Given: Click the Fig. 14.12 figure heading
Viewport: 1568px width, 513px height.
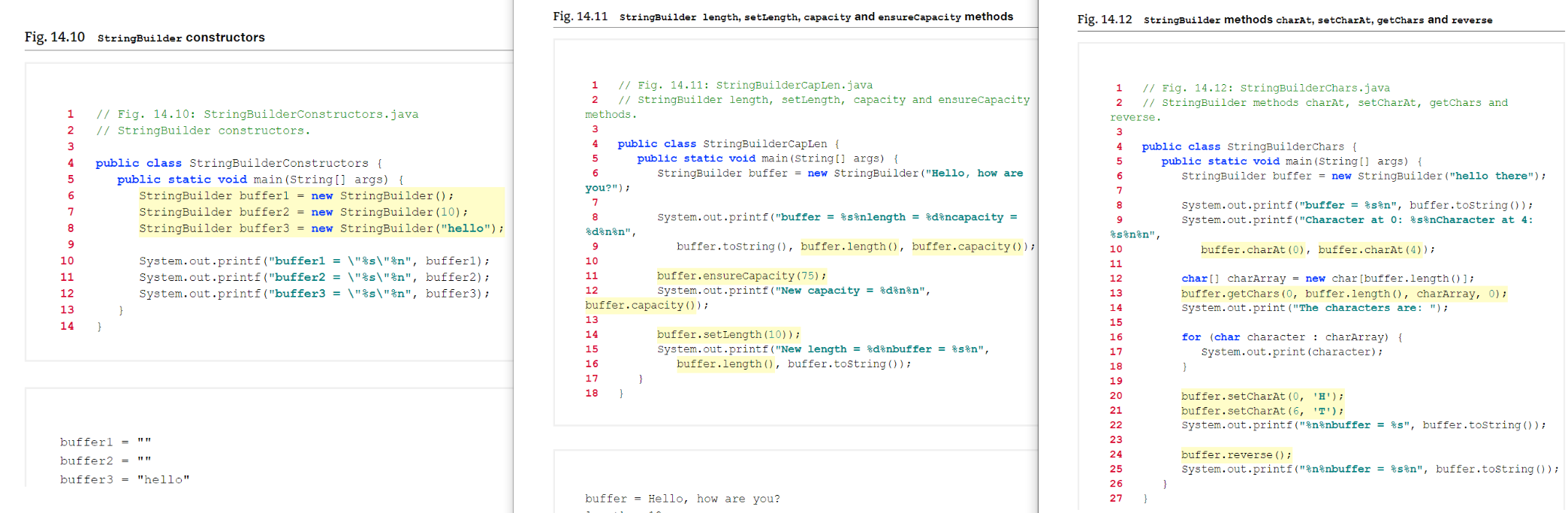Looking at the screenshot, I should [x=1285, y=20].
